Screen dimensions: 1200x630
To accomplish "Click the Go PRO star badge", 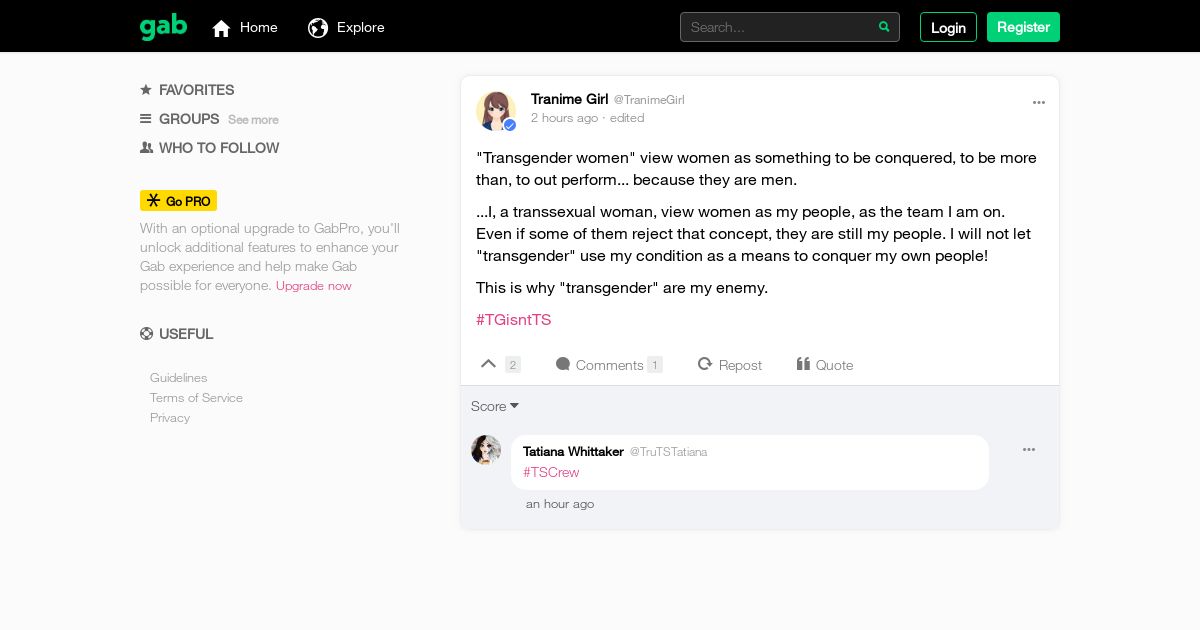I will click(178, 201).
